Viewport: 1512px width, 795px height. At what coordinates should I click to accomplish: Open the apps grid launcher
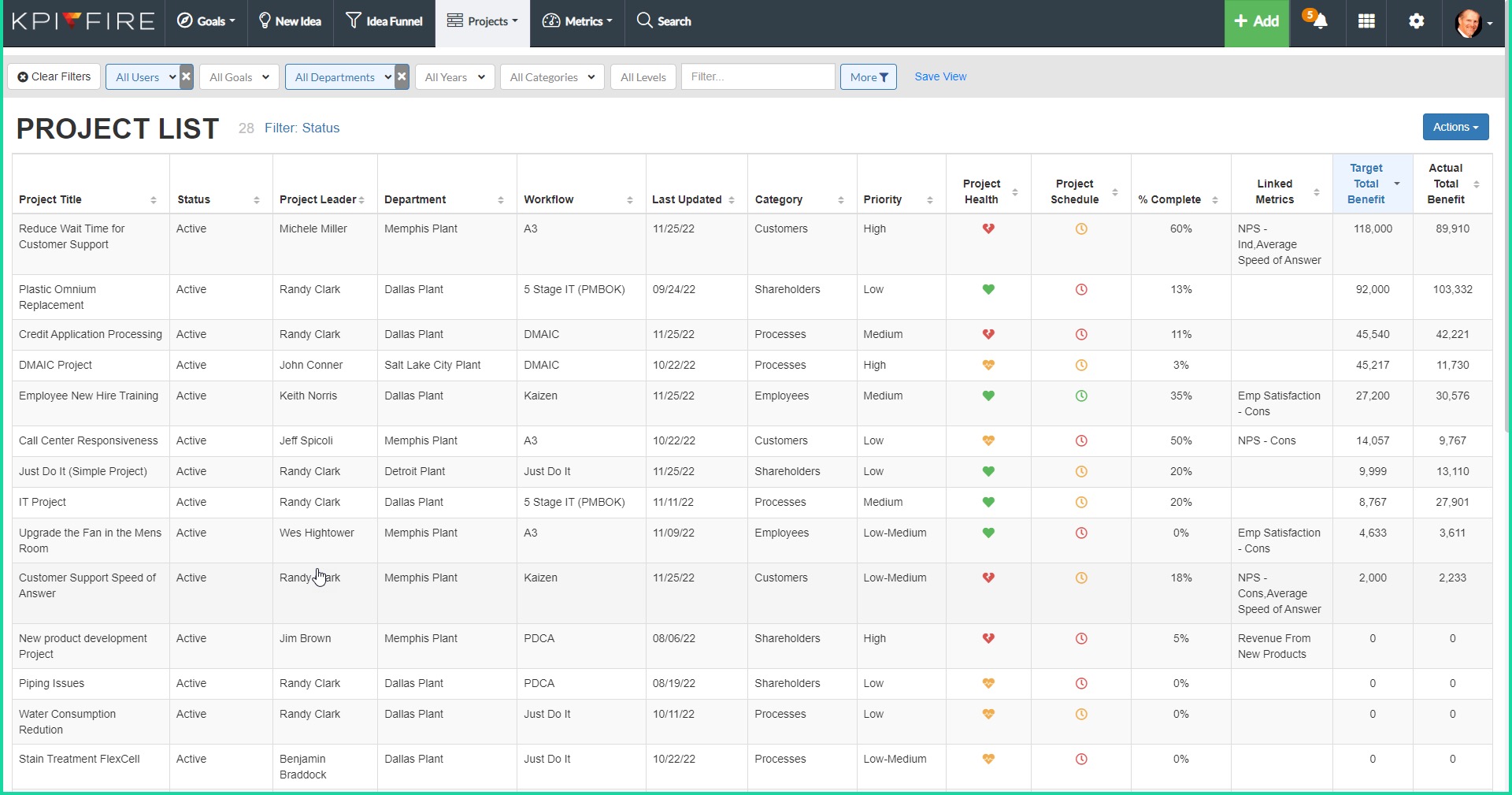(x=1366, y=21)
